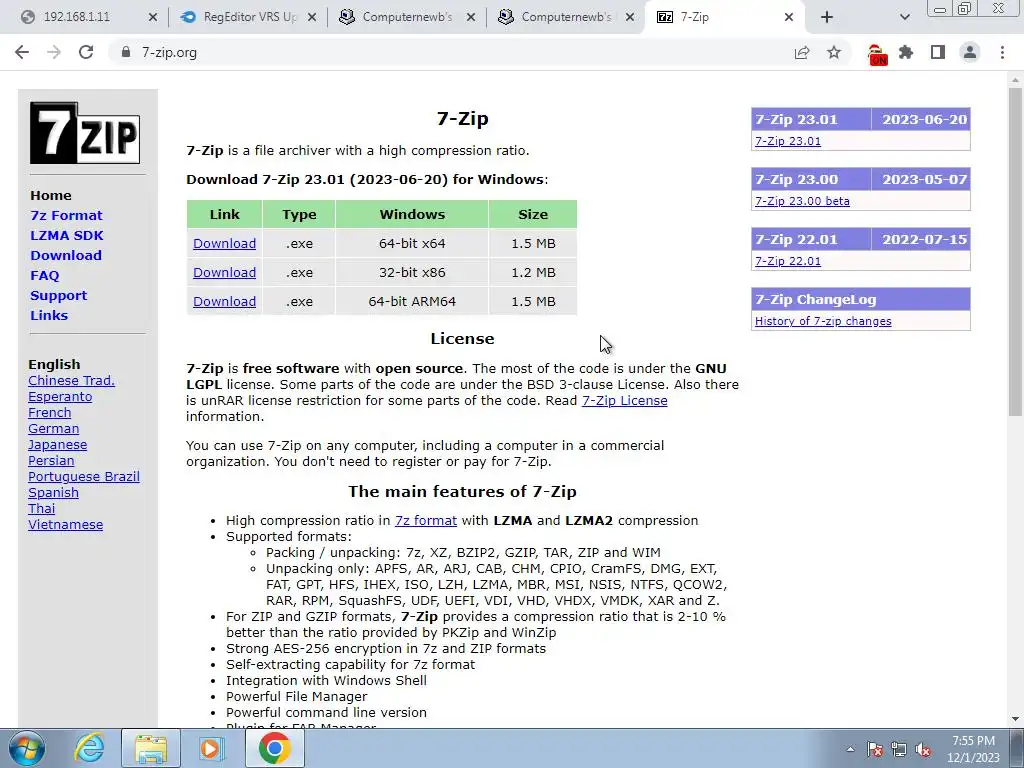Screen dimensions: 1024x768
Task: Expand the tab search chevron
Action: [904, 18]
